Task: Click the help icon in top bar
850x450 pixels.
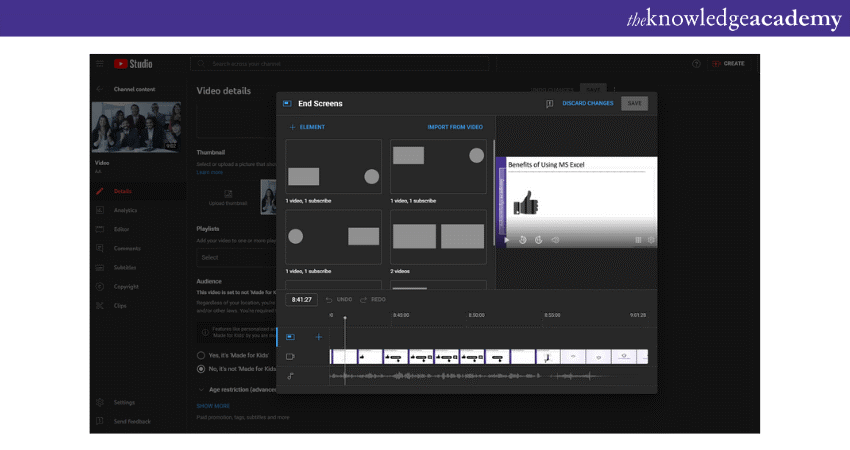Action: [x=696, y=64]
